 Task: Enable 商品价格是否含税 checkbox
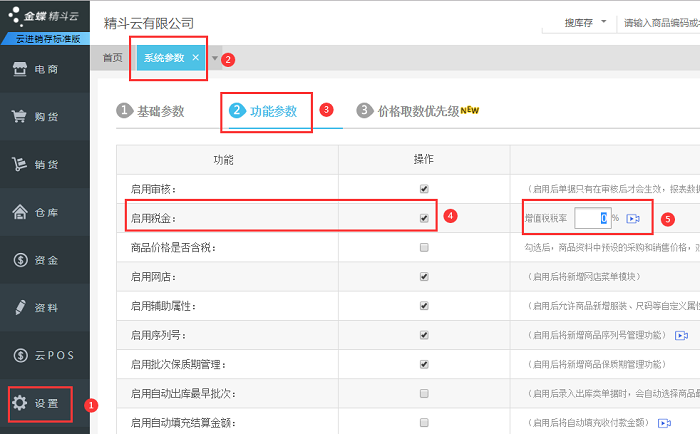pos(424,247)
